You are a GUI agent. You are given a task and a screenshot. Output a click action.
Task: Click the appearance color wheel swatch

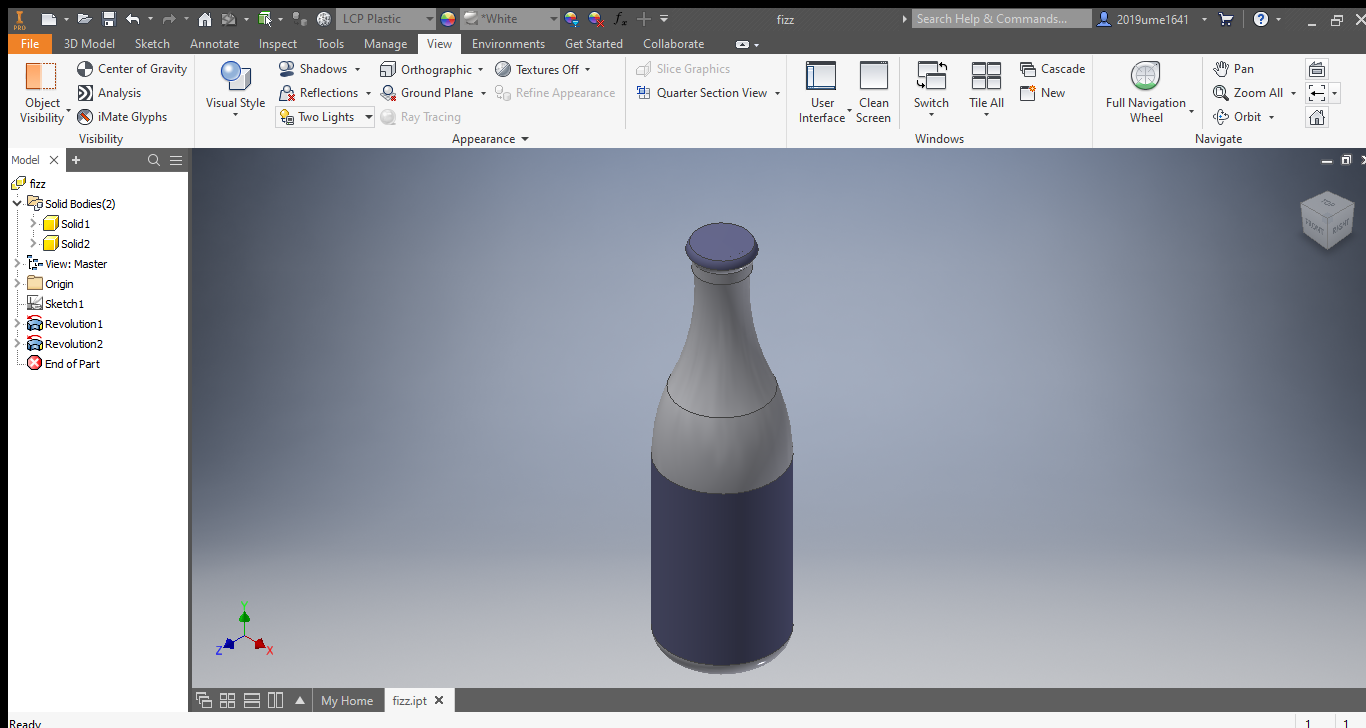tap(448, 19)
